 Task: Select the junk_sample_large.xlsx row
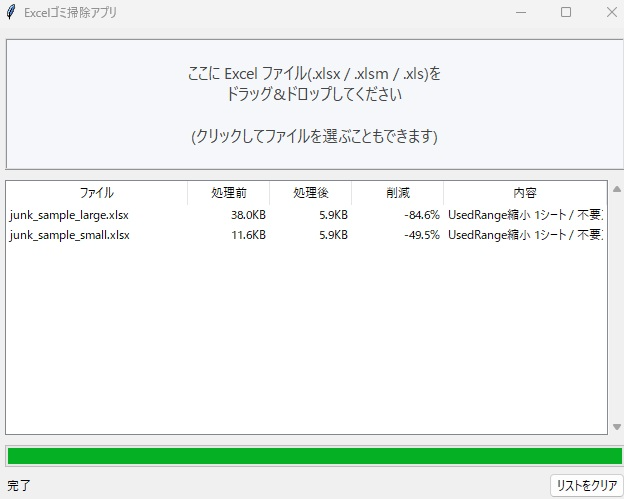pos(306,215)
